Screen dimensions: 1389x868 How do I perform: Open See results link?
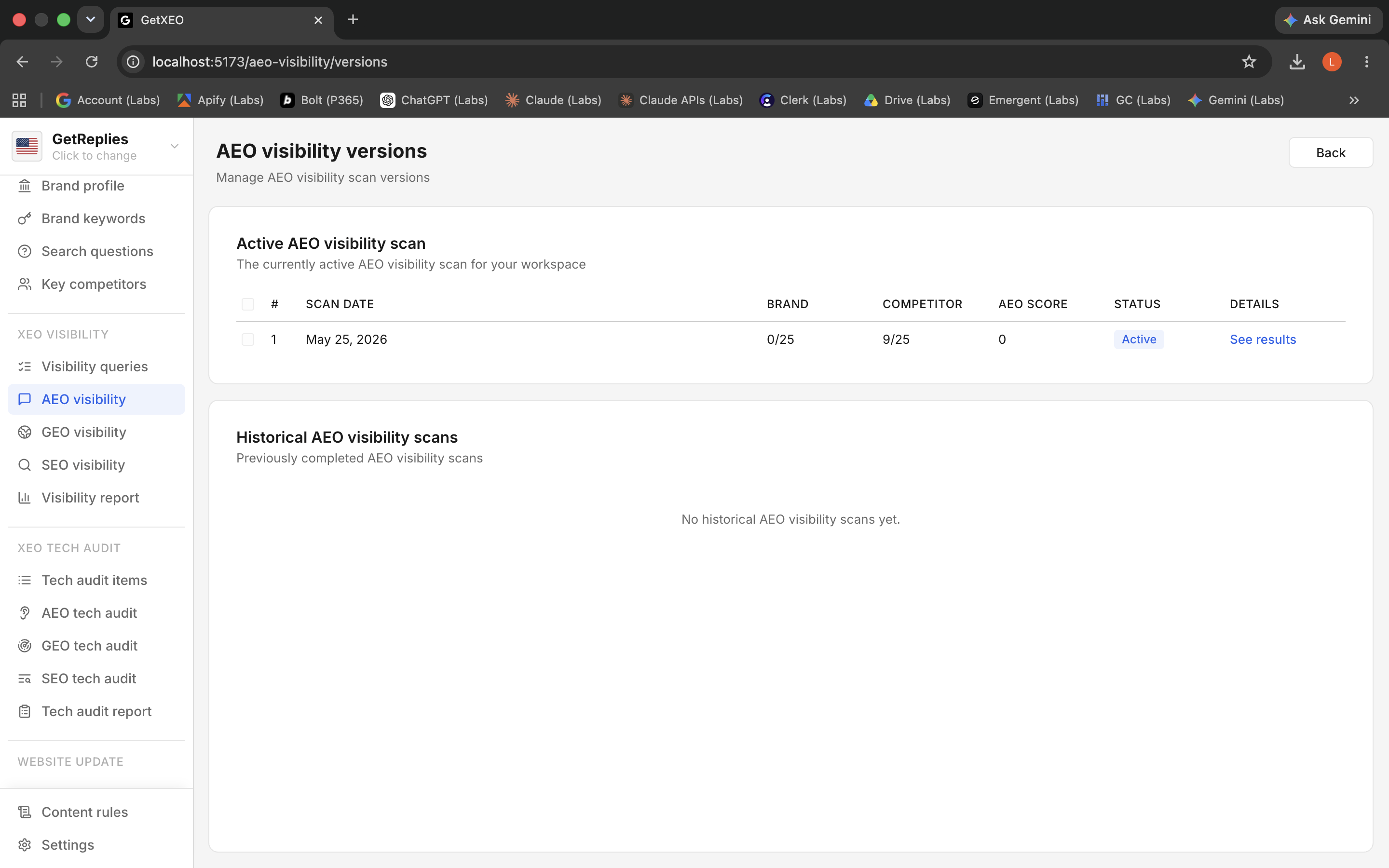(1263, 340)
